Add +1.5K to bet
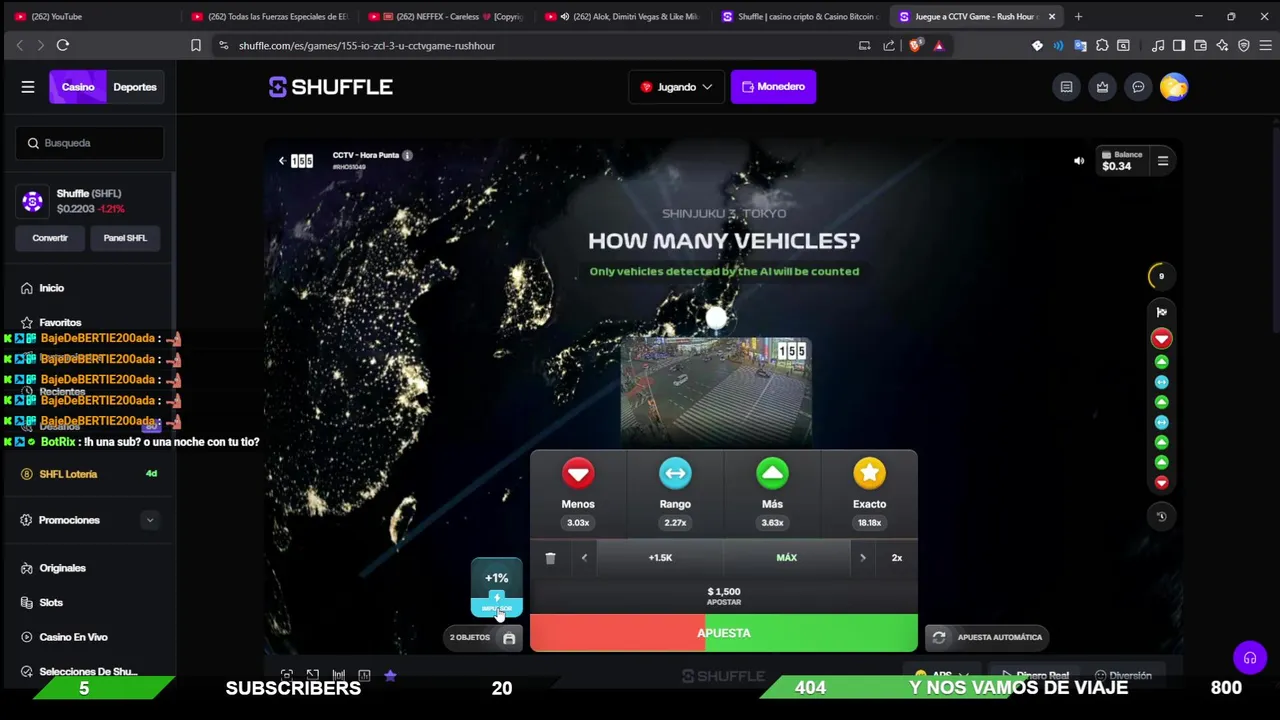The height and width of the screenshot is (720, 1280). tap(660, 558)
